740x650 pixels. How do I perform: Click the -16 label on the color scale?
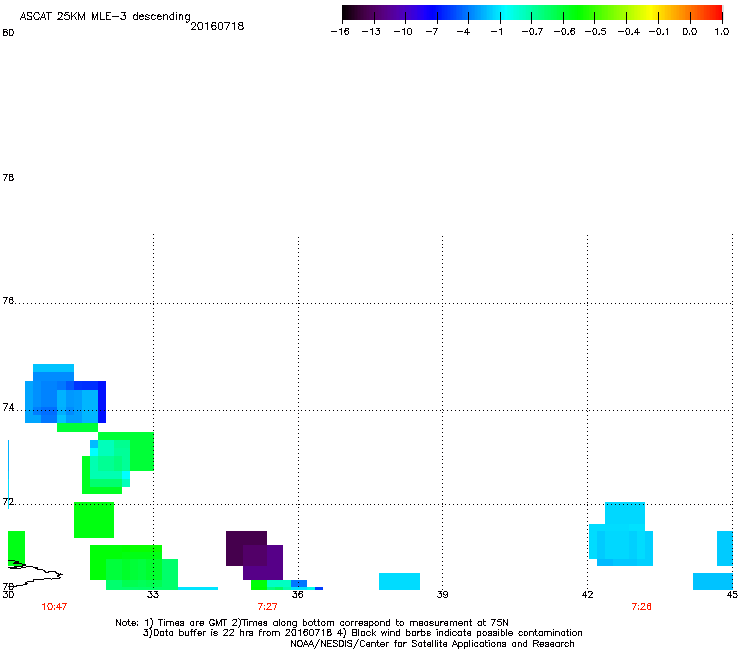point(340,32)
